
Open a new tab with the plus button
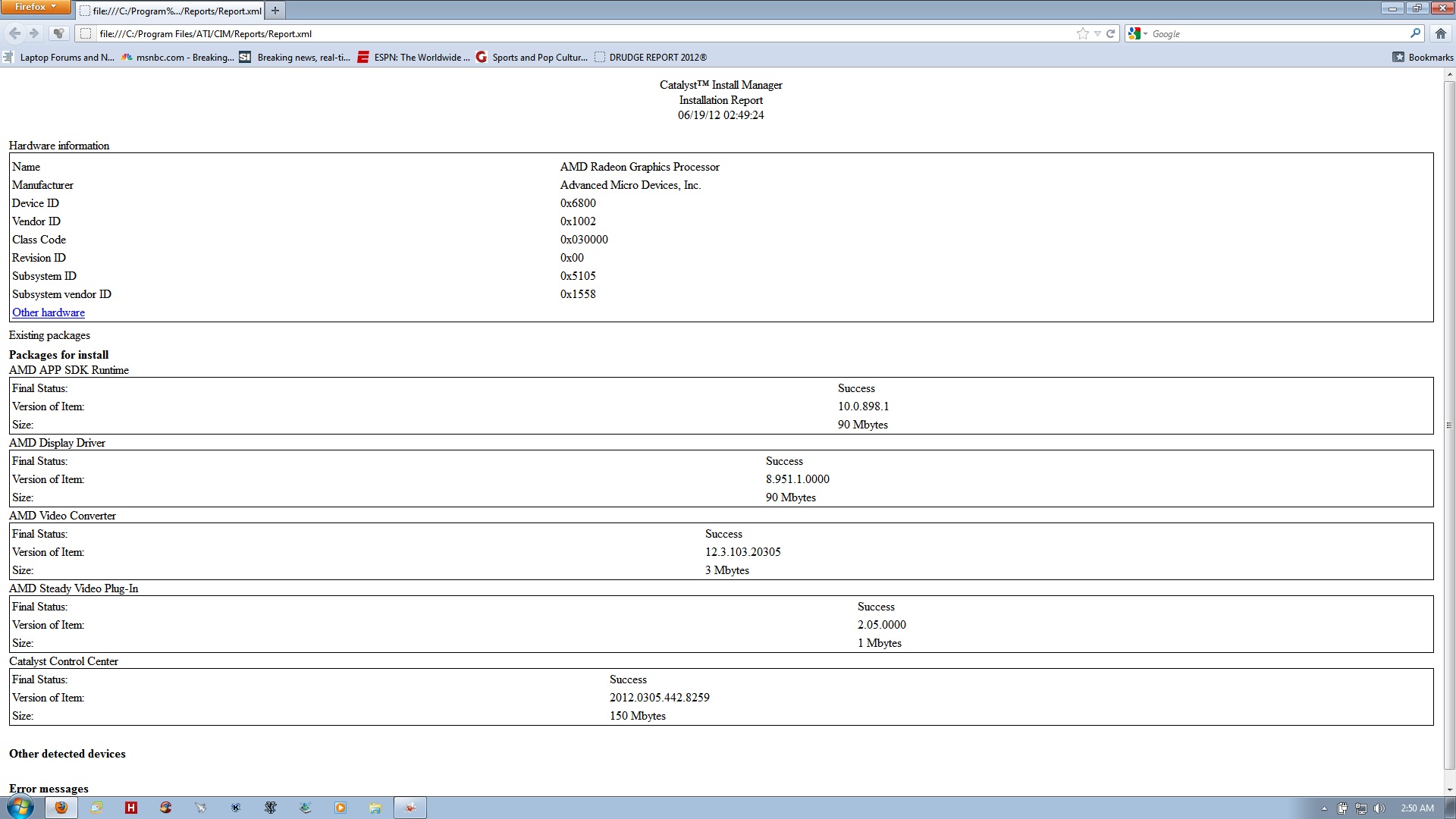(275, 11)
